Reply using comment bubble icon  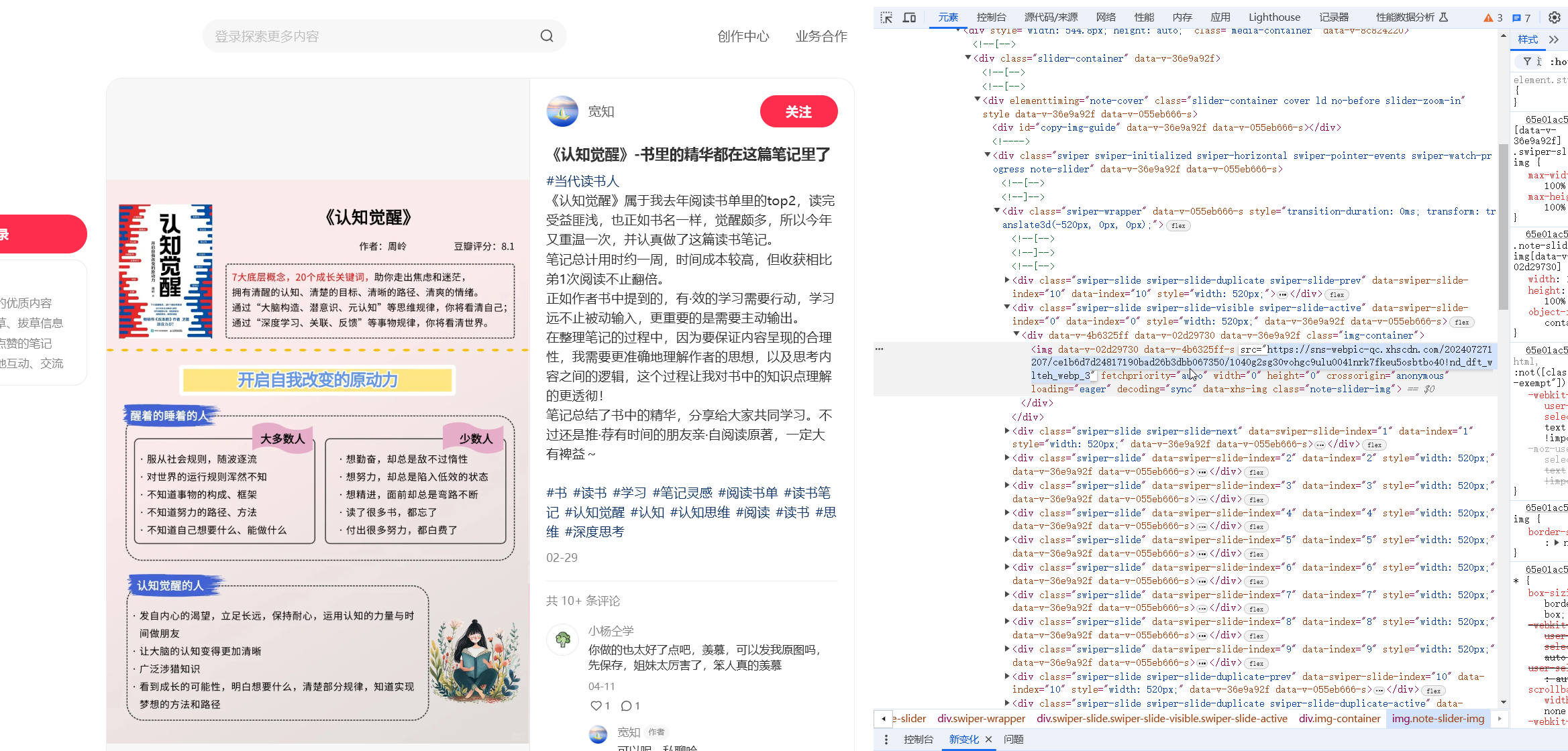(626, 705)
